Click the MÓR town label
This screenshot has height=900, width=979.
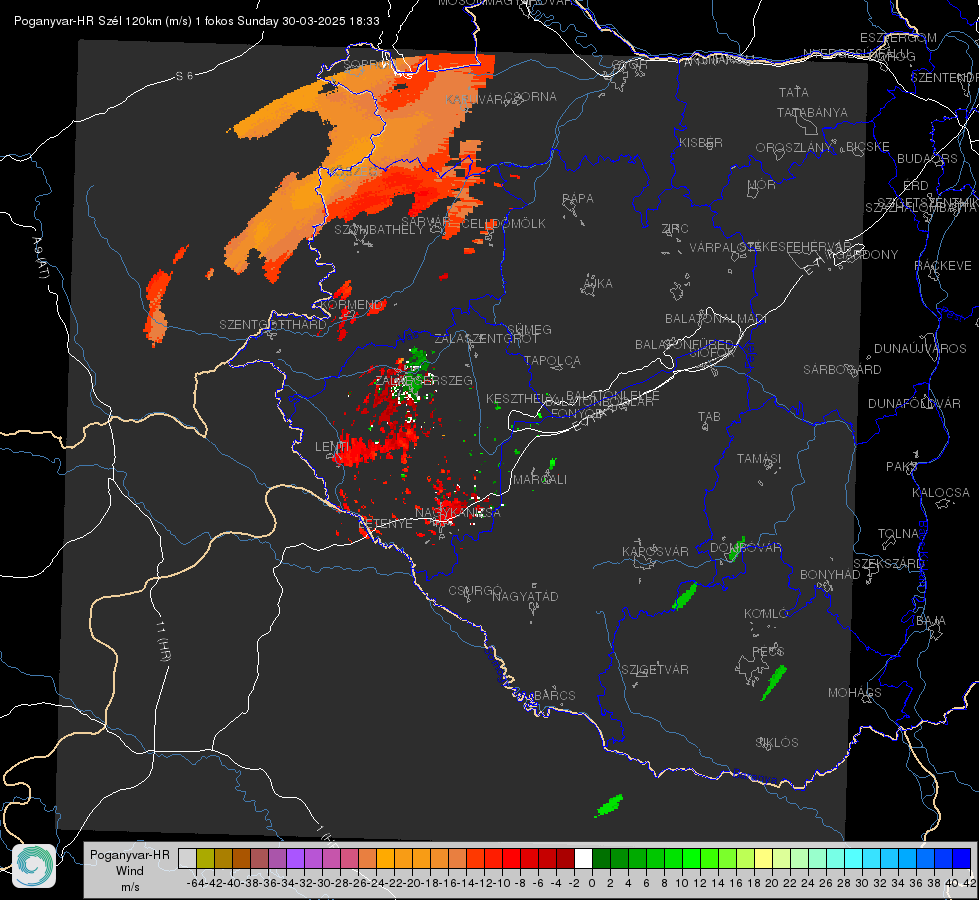[762, 185]
